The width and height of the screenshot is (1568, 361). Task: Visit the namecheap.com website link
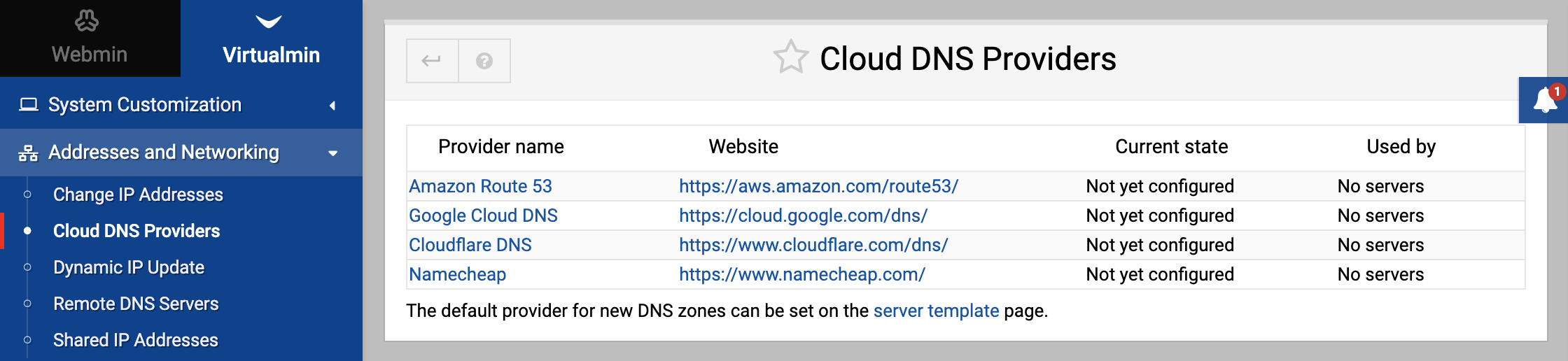coord(802,274)
